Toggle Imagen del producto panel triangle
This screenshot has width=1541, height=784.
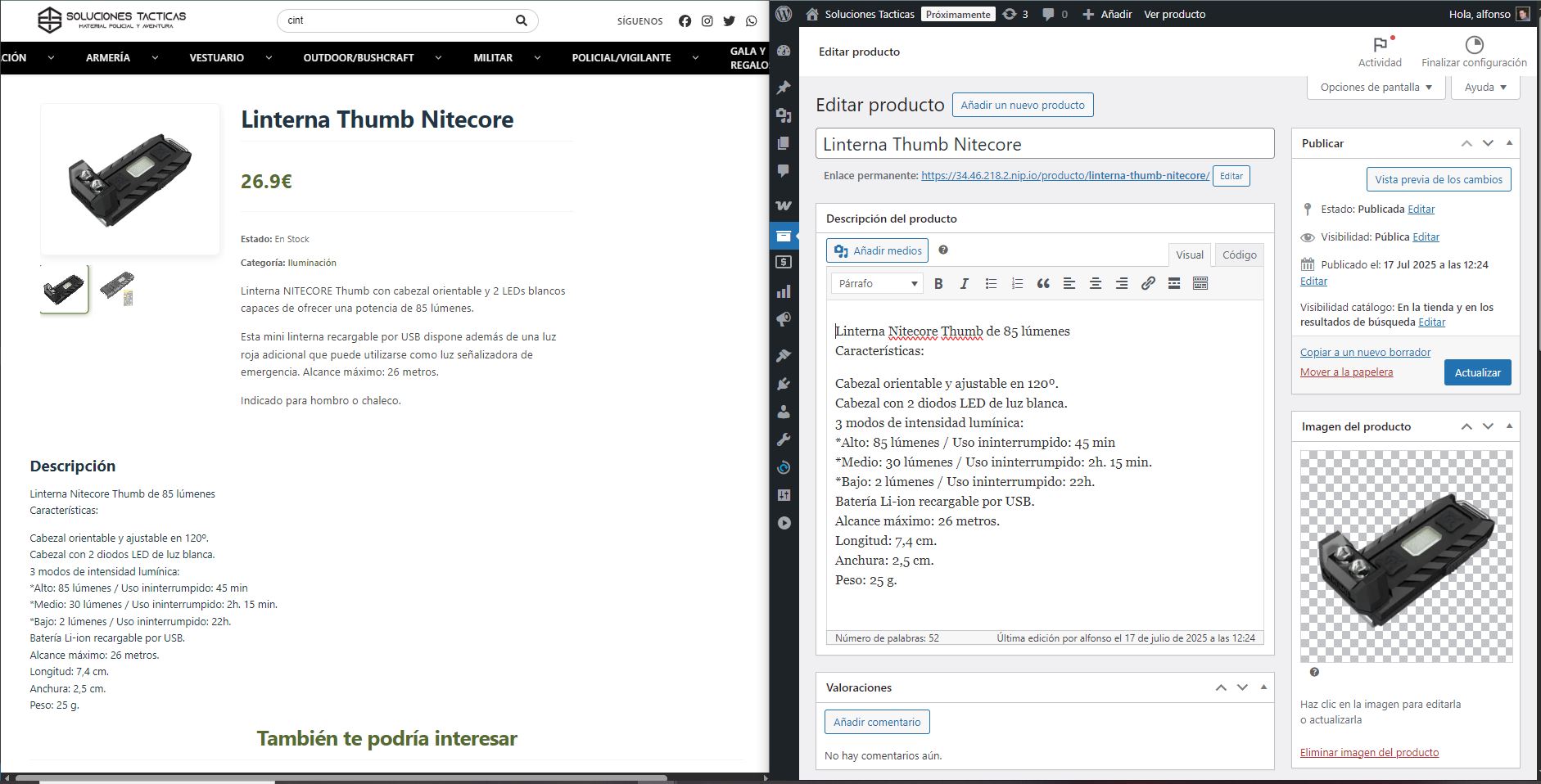point(1509,426)
